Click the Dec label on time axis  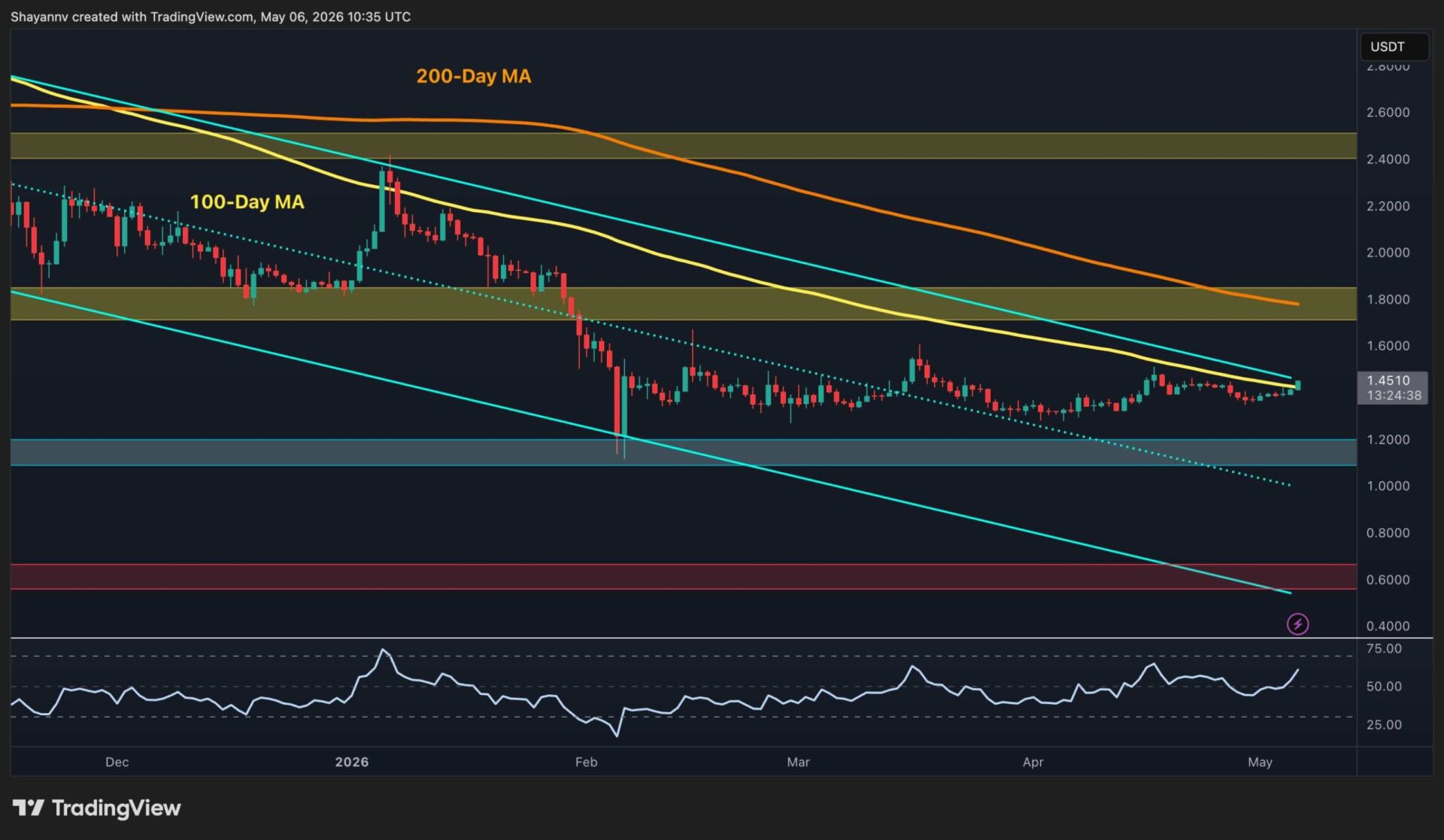coord(117,762)
